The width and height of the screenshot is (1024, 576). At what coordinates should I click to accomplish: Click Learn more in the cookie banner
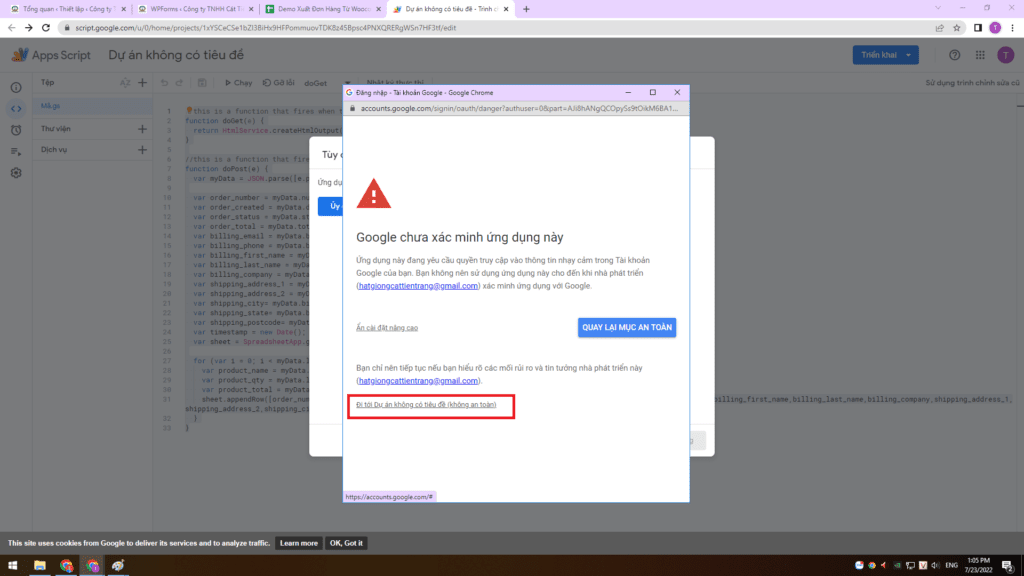click(298, 543)
